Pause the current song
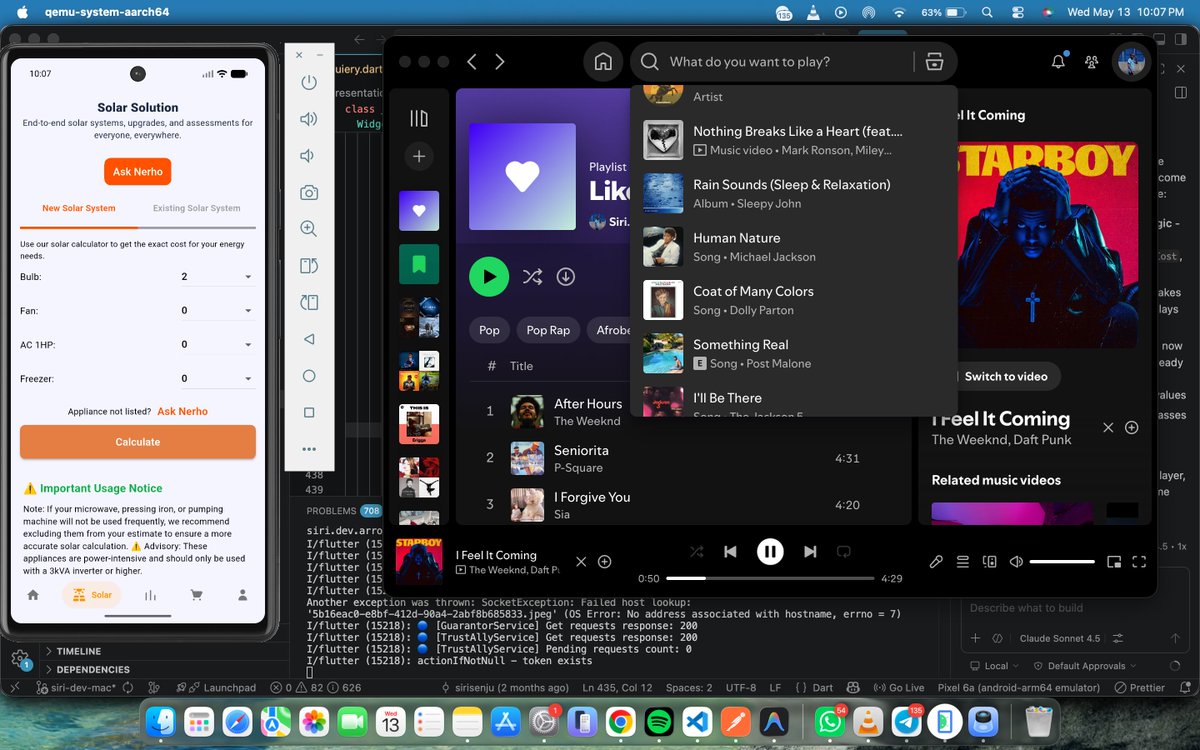Viewport: 1200px width, 750px height. [x=770, y=551]
